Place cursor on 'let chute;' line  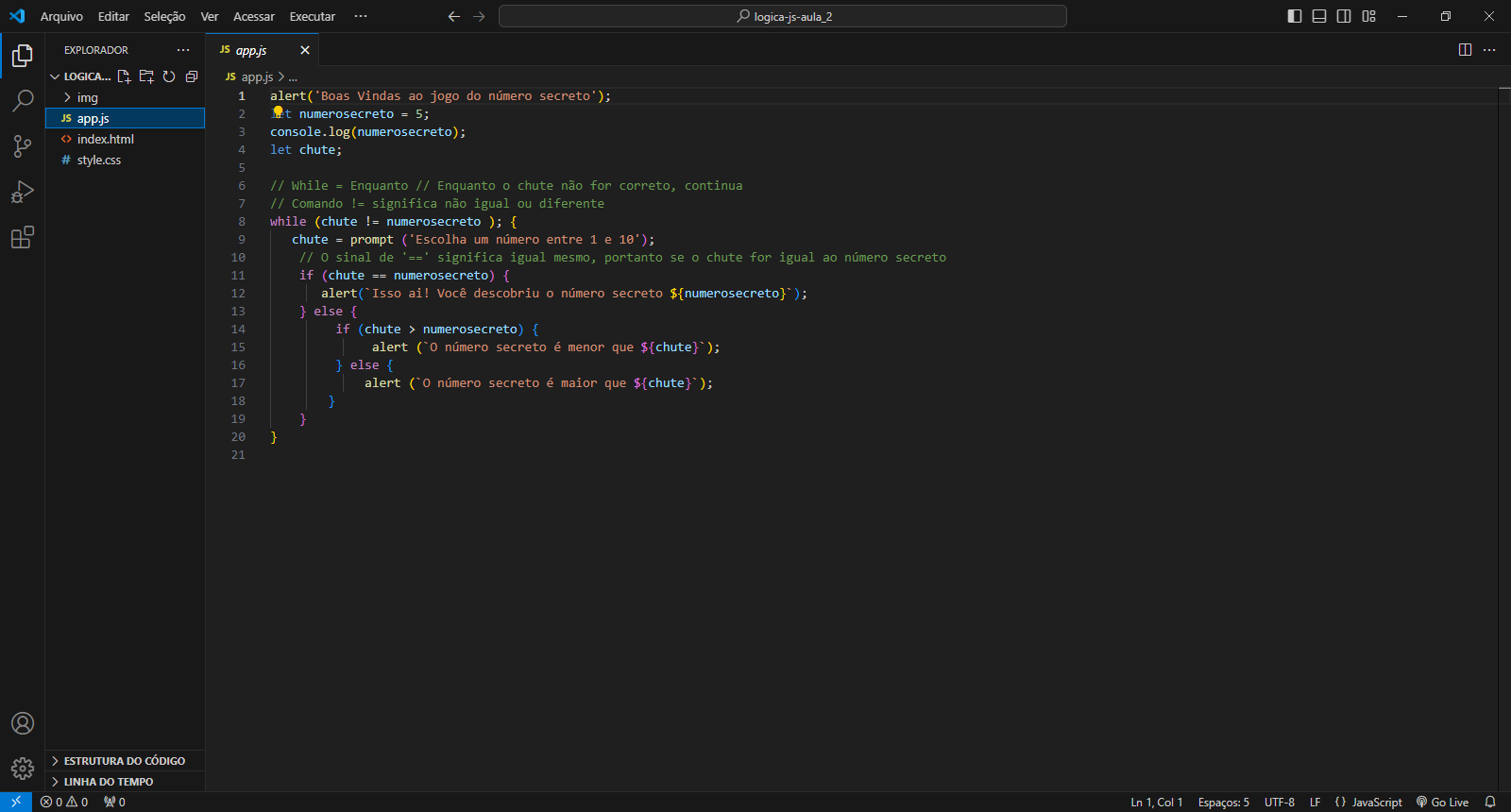pos(306,149)
